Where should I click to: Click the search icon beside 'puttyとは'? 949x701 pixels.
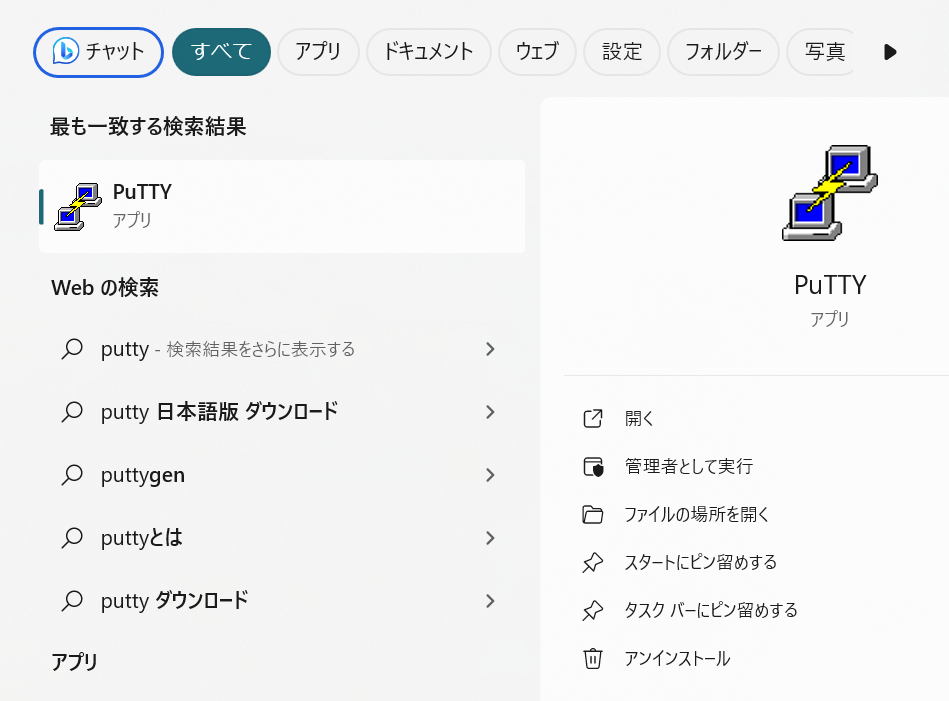tap(72, 538)
